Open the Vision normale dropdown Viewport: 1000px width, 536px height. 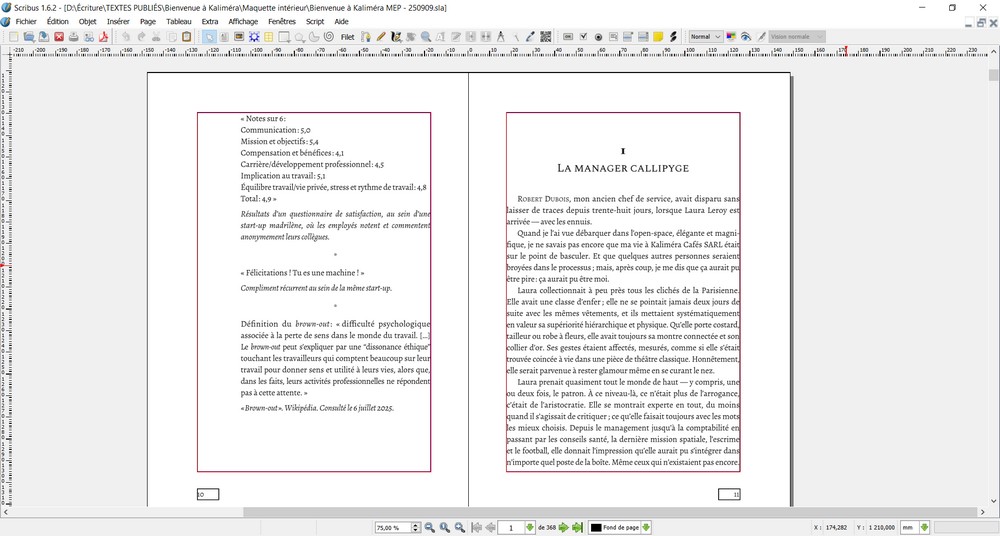point(797,36)
